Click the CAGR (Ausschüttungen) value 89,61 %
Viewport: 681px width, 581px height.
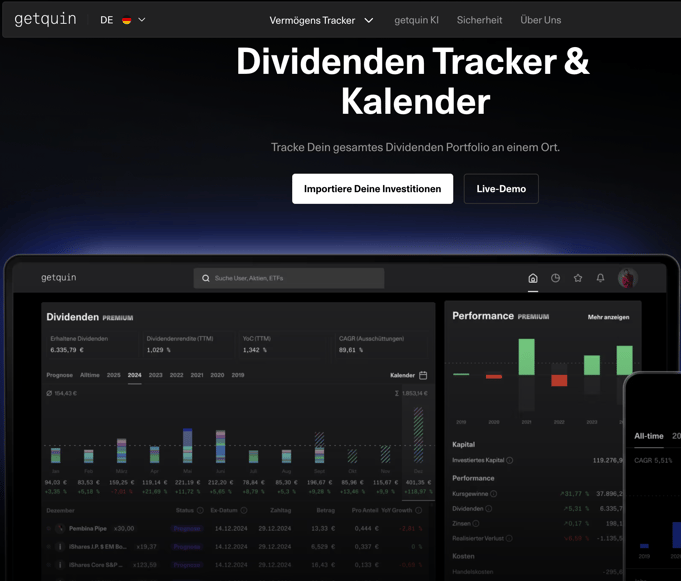(x=351, y=350)
